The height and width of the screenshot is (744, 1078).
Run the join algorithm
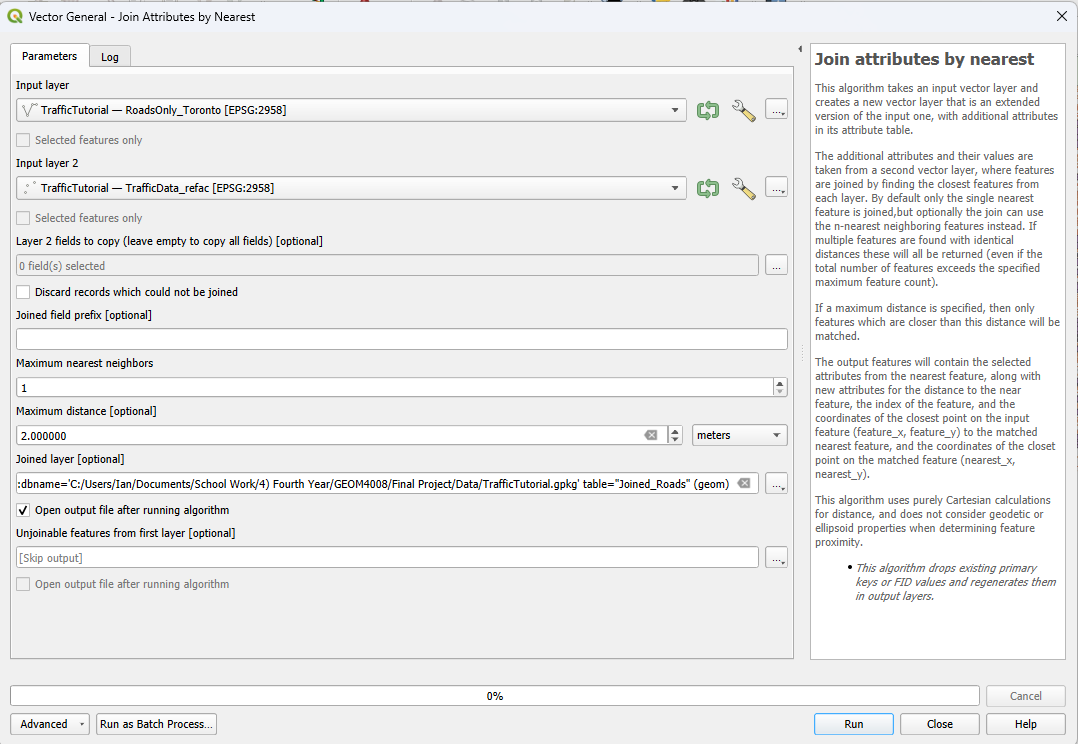point(853,724)
